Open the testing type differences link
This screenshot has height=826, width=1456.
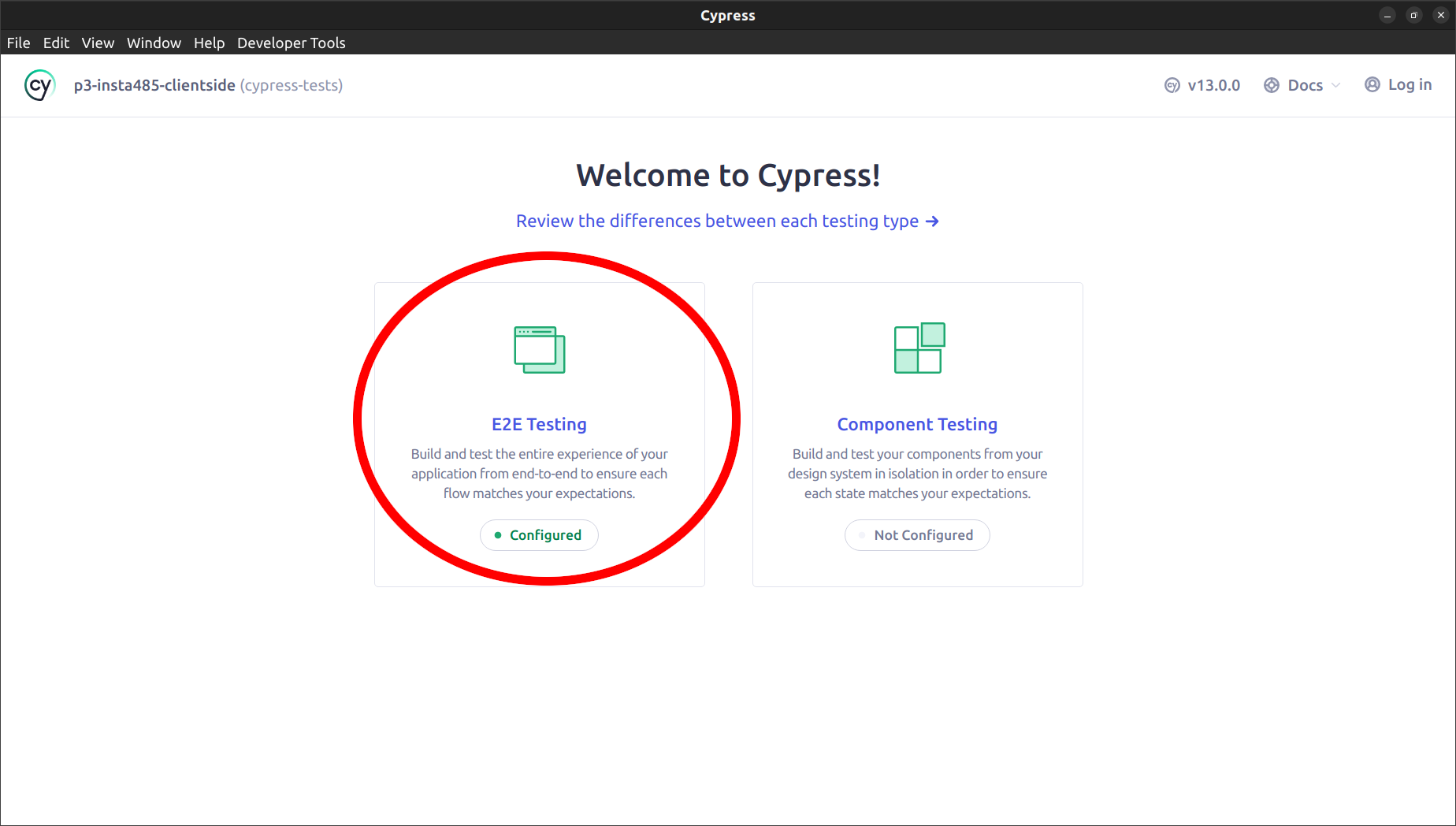(x=717, y=221)
